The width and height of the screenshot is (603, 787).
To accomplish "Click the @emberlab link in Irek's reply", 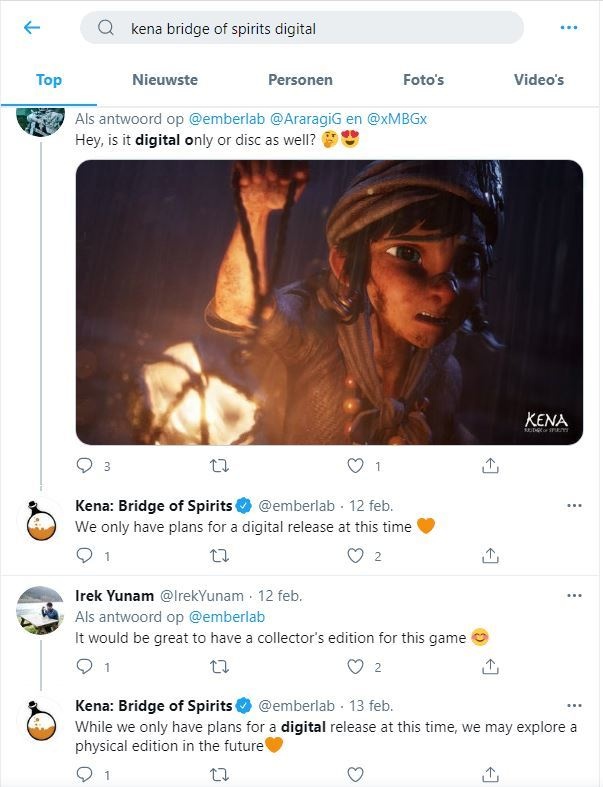I will pos(227,617).
